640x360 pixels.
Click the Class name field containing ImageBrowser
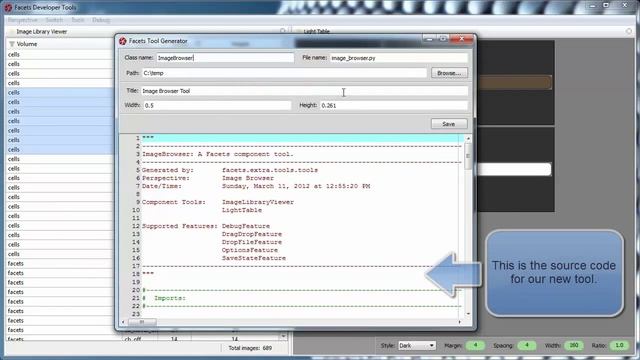[225, 58]
